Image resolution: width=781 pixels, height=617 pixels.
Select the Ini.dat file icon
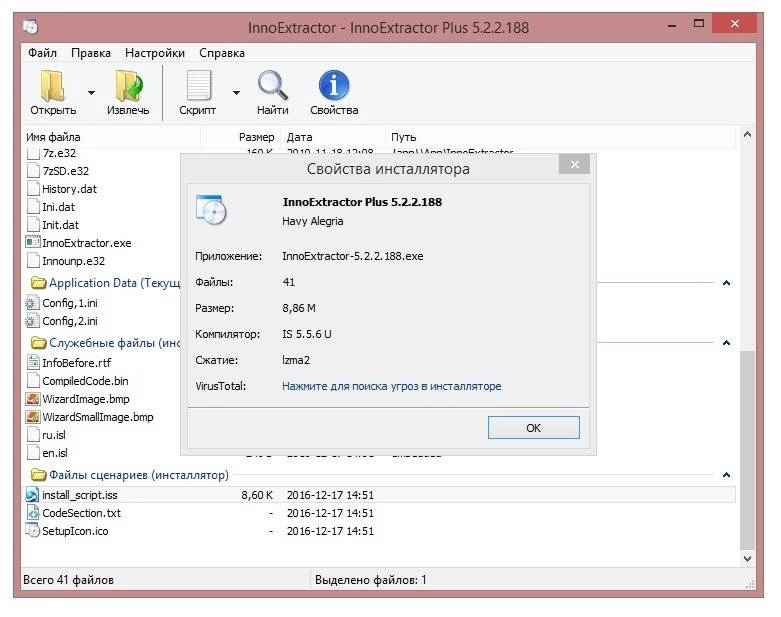coord(33,207)
